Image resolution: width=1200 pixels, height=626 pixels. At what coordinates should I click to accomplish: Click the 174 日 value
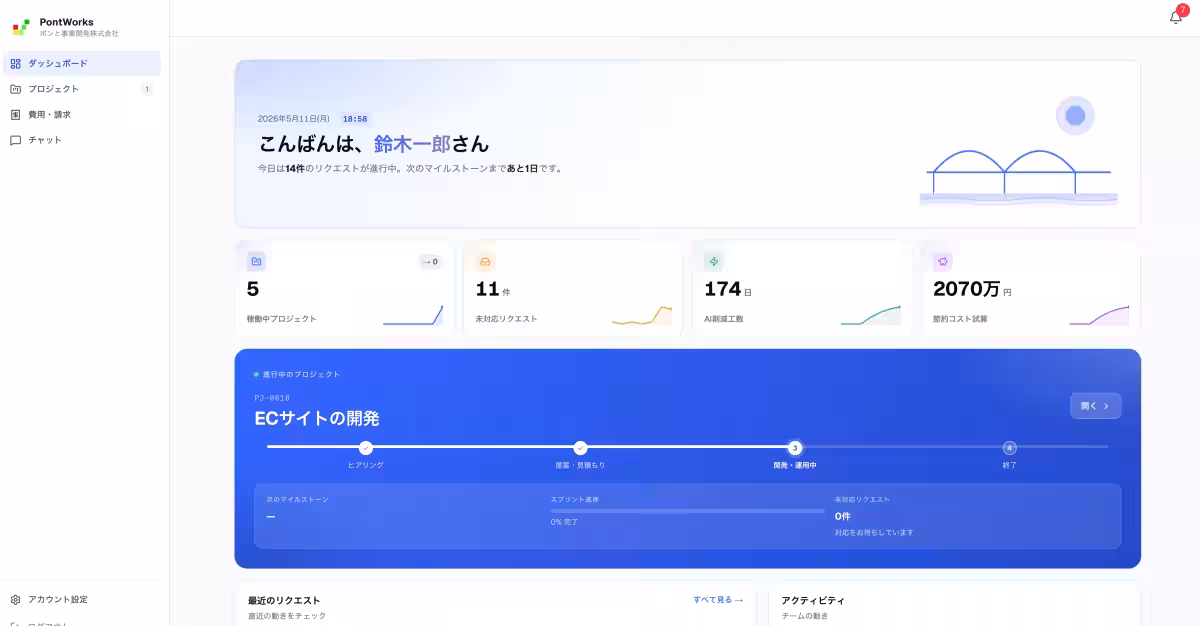pos(727,290)
